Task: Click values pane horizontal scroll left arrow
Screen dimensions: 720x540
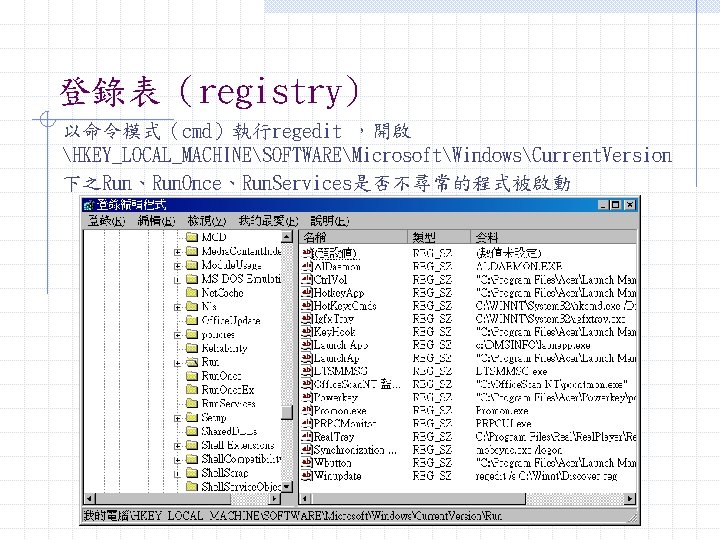Action: click(305, 499)
